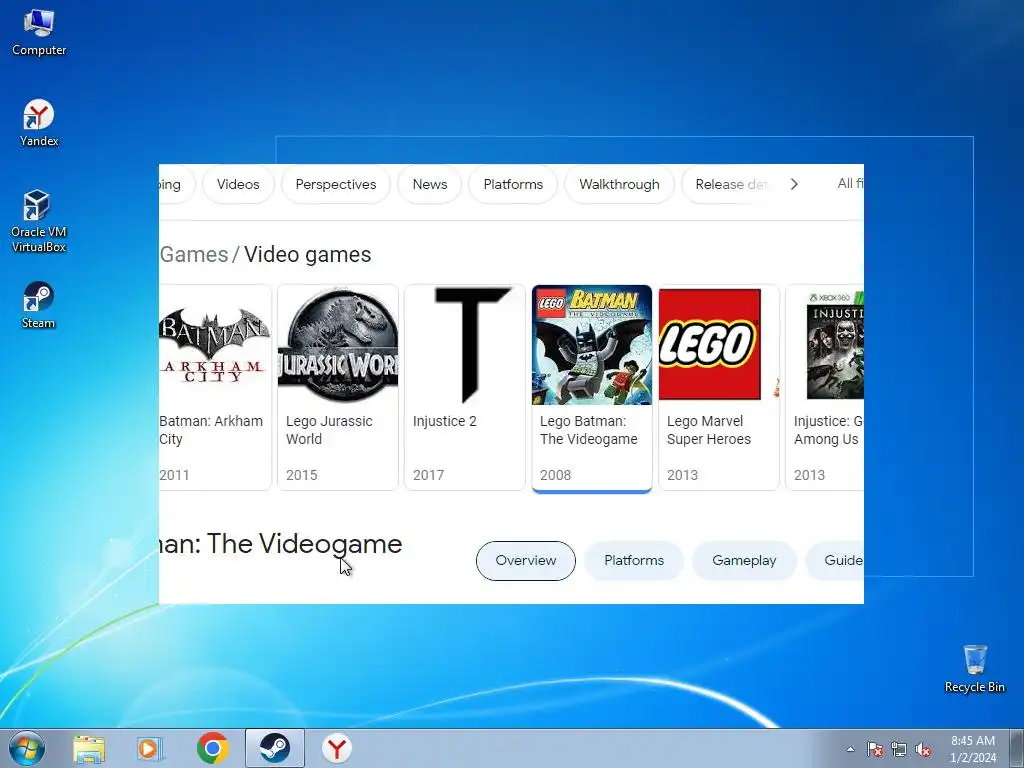Open the Windows Start menu
1024x768 pixels.
point(27,748)
